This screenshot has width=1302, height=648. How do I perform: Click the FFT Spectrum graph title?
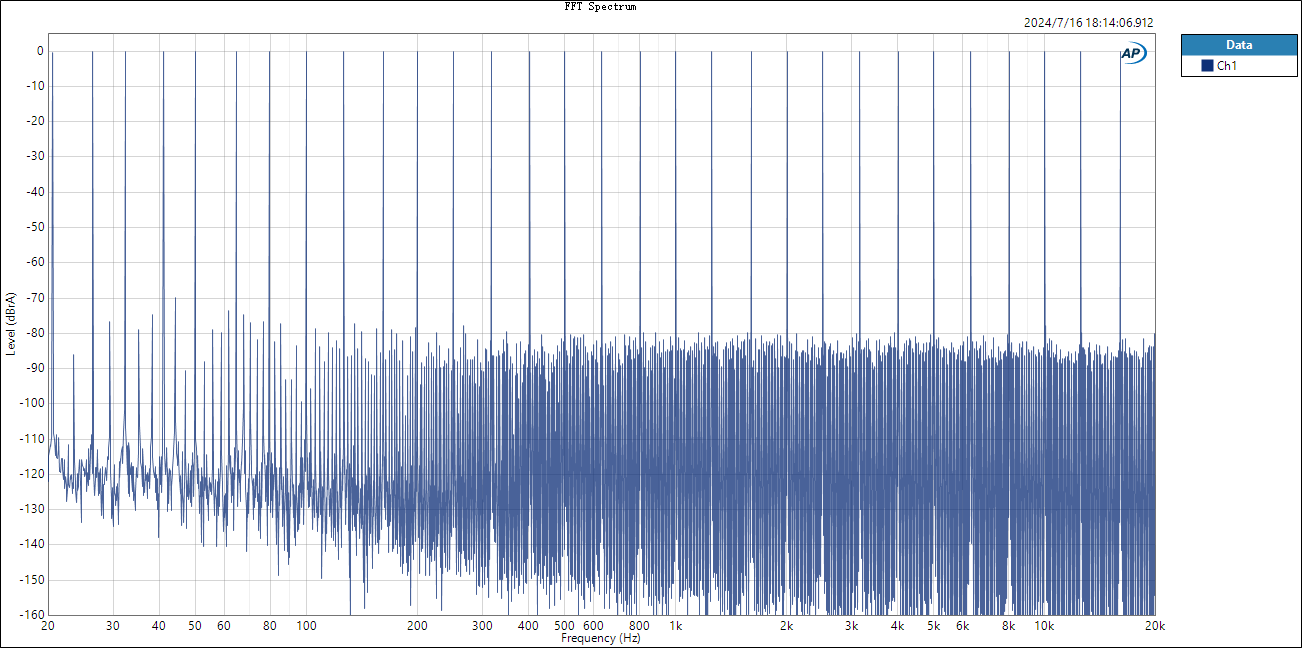point(600,6)
